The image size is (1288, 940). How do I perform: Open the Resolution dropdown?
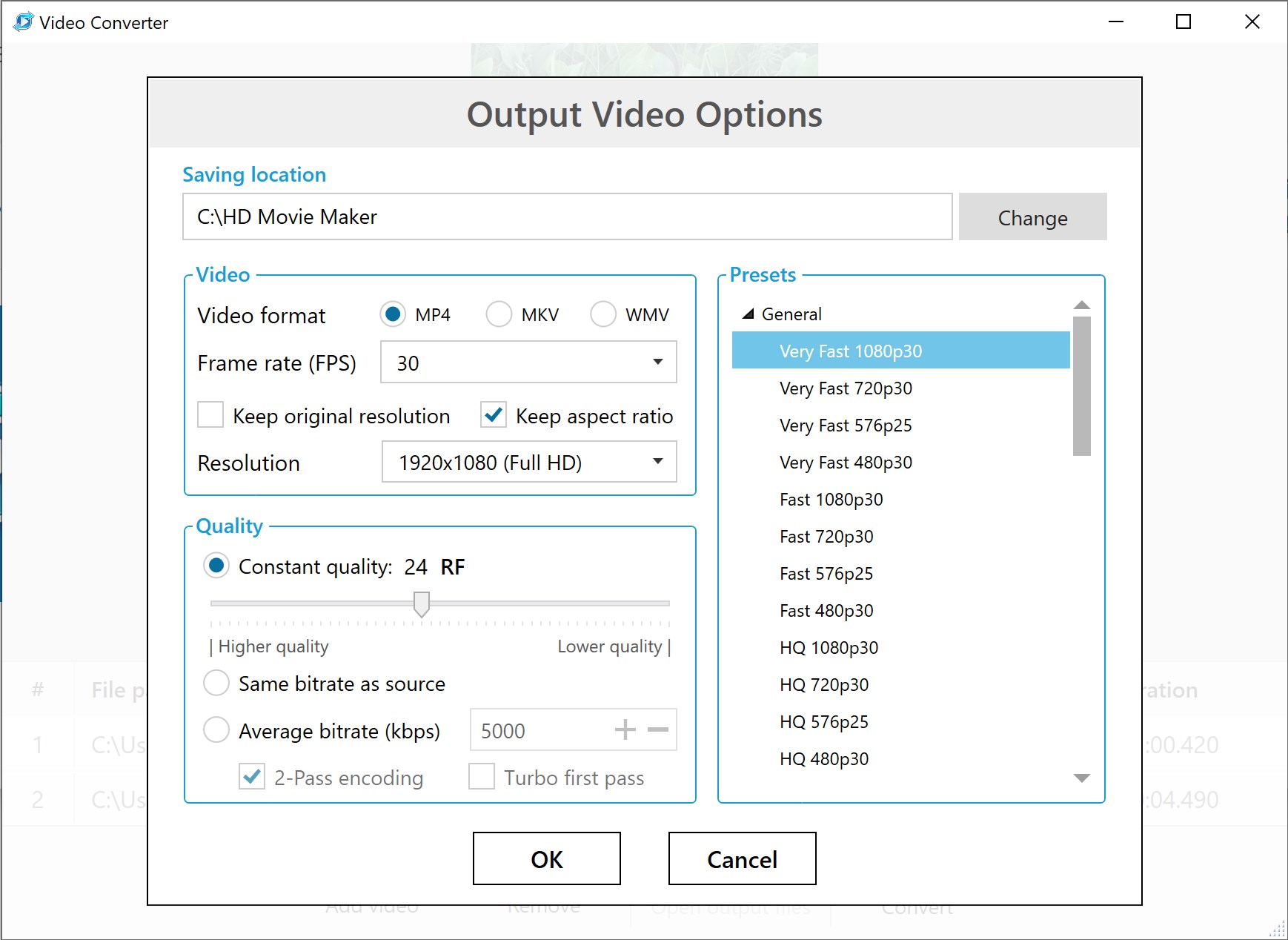[658, 461]
